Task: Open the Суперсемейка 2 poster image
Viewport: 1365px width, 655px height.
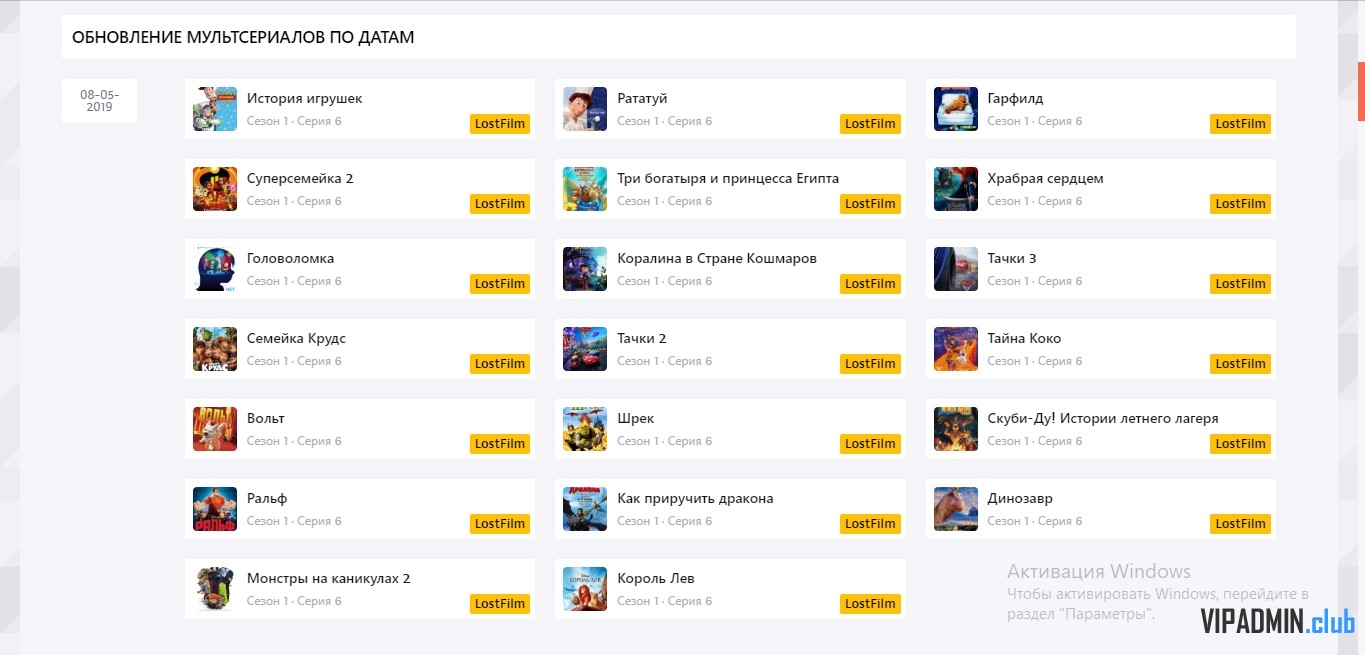Action: point(215,189)
